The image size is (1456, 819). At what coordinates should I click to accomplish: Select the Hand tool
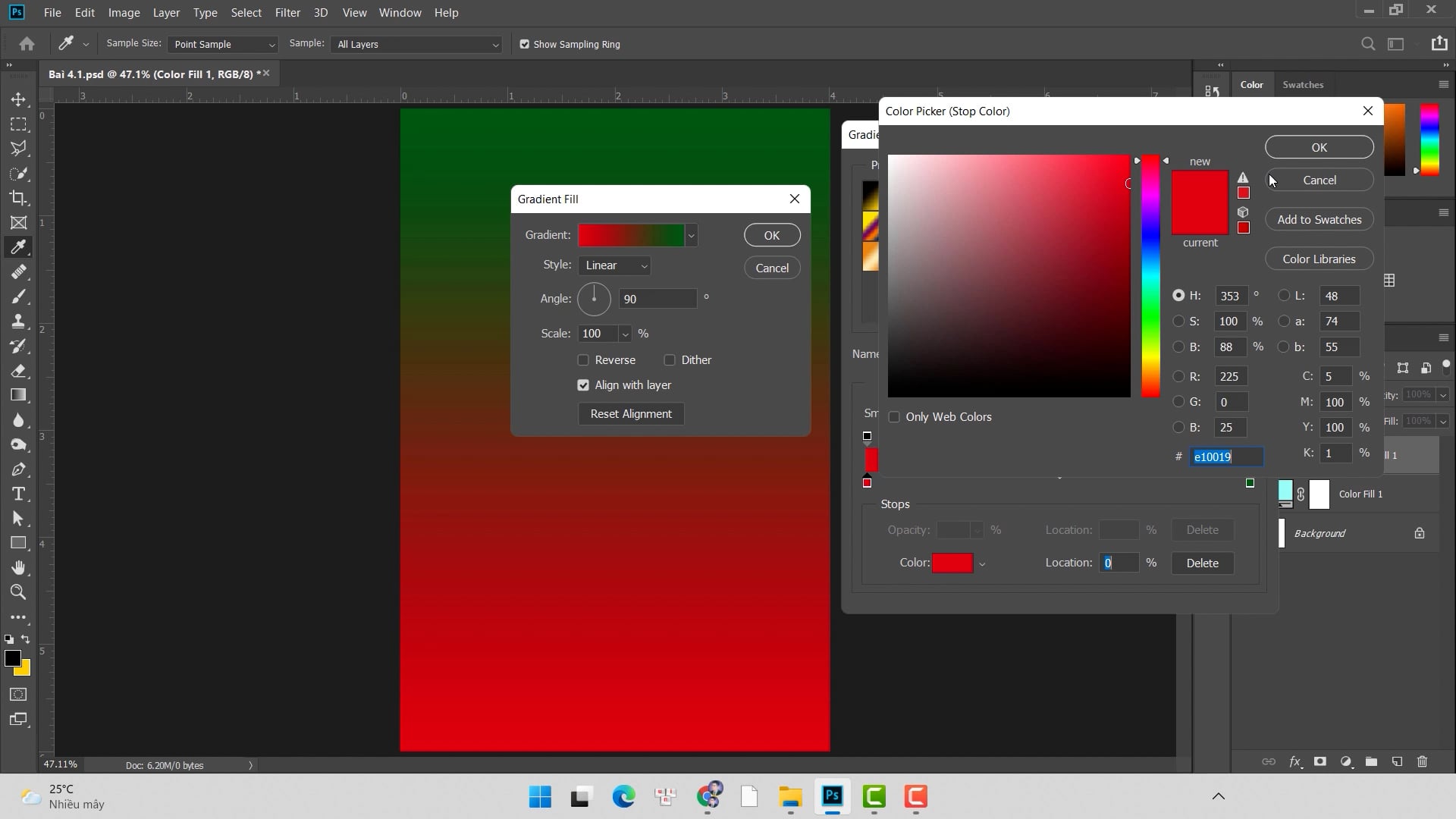click(x=18, y=568)
